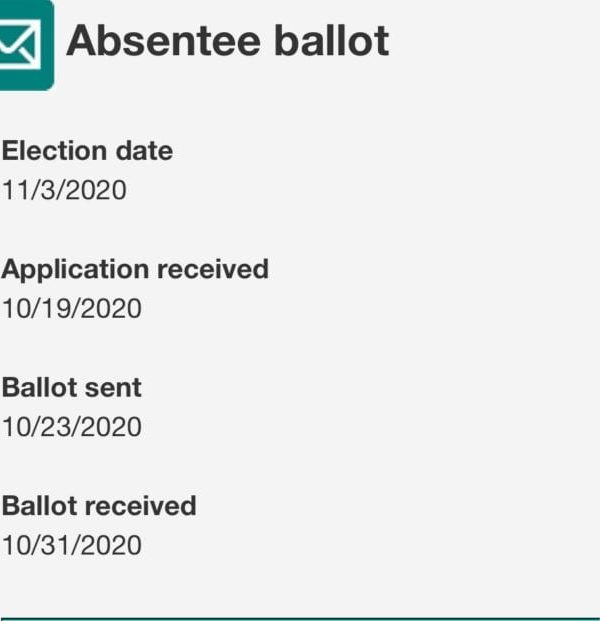Click the word "Election" in Election date
The height and width of the screenshot is (621, 600).
(54, 151)
